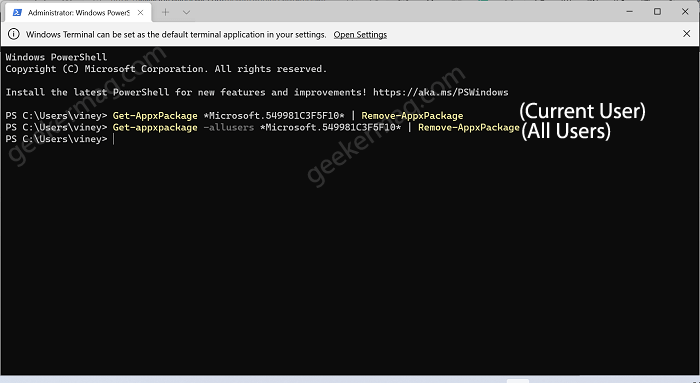This screenshot has height=383, width=700.
Task: Click the empty prompt on the last line
Action: pyautogui.click(x=60, y=139)
